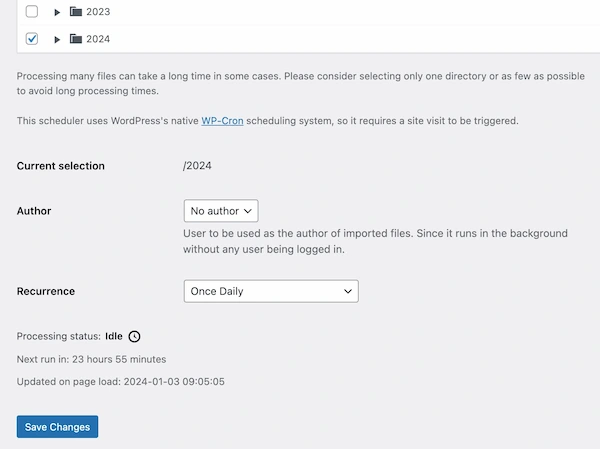The height and width of the screenshot is (449, 600).
Task: Check the 2023 folder checkbox
Action: tap(32, 11)
